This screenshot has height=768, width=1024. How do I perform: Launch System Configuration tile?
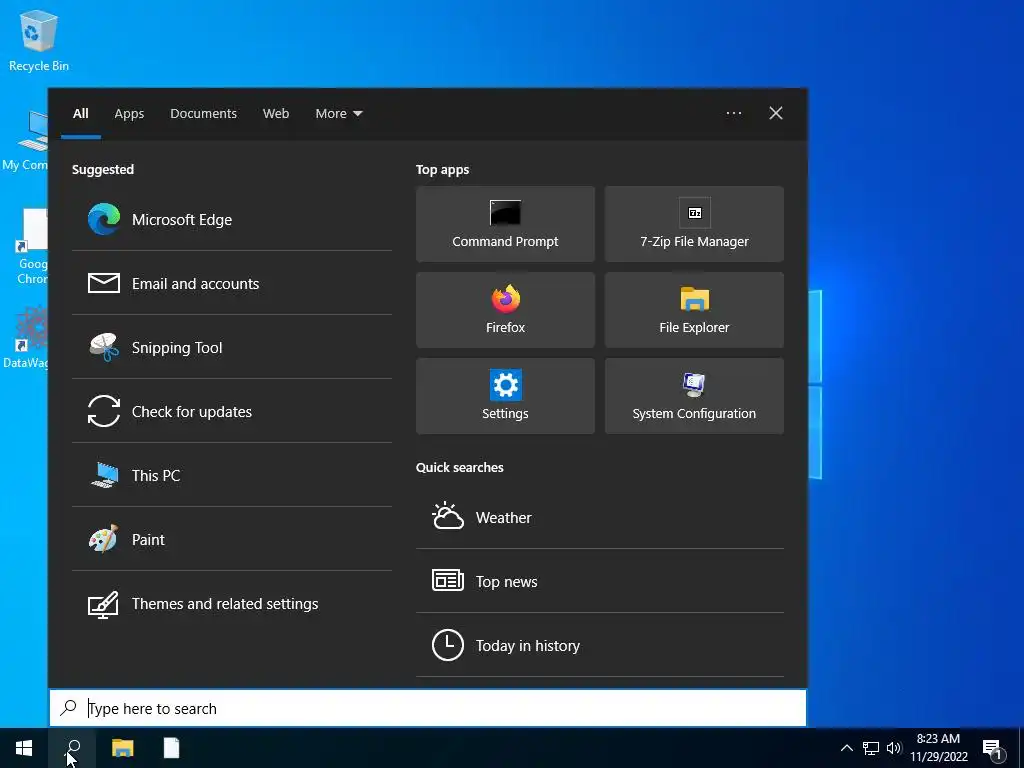coord(694,396)
